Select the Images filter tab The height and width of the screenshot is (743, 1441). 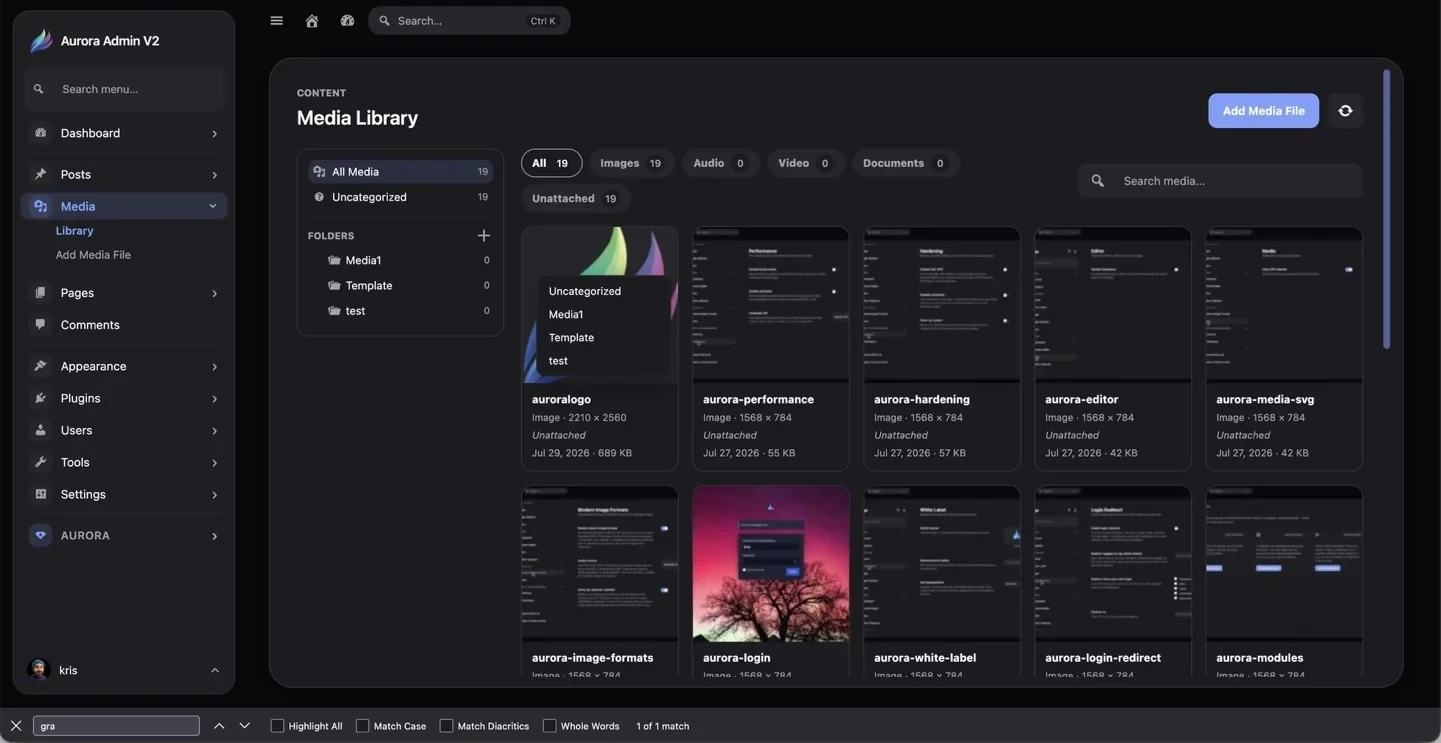631,163
